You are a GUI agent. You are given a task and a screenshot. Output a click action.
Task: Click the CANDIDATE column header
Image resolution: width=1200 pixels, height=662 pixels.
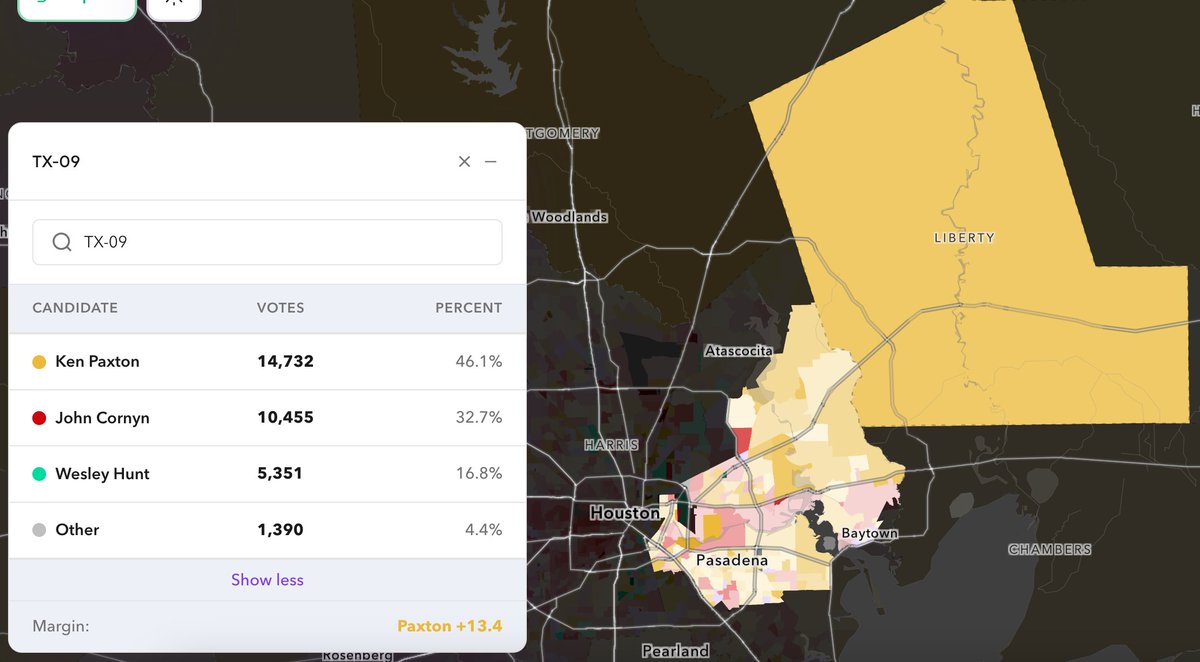tap(75, 308)
